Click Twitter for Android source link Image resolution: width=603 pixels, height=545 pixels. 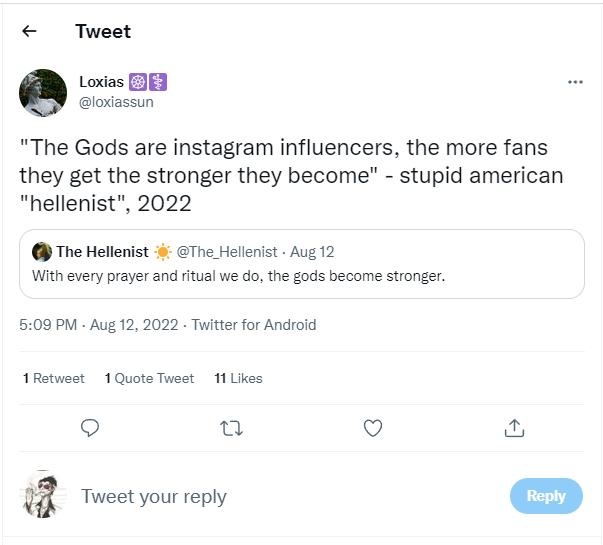tap(254, 325)
